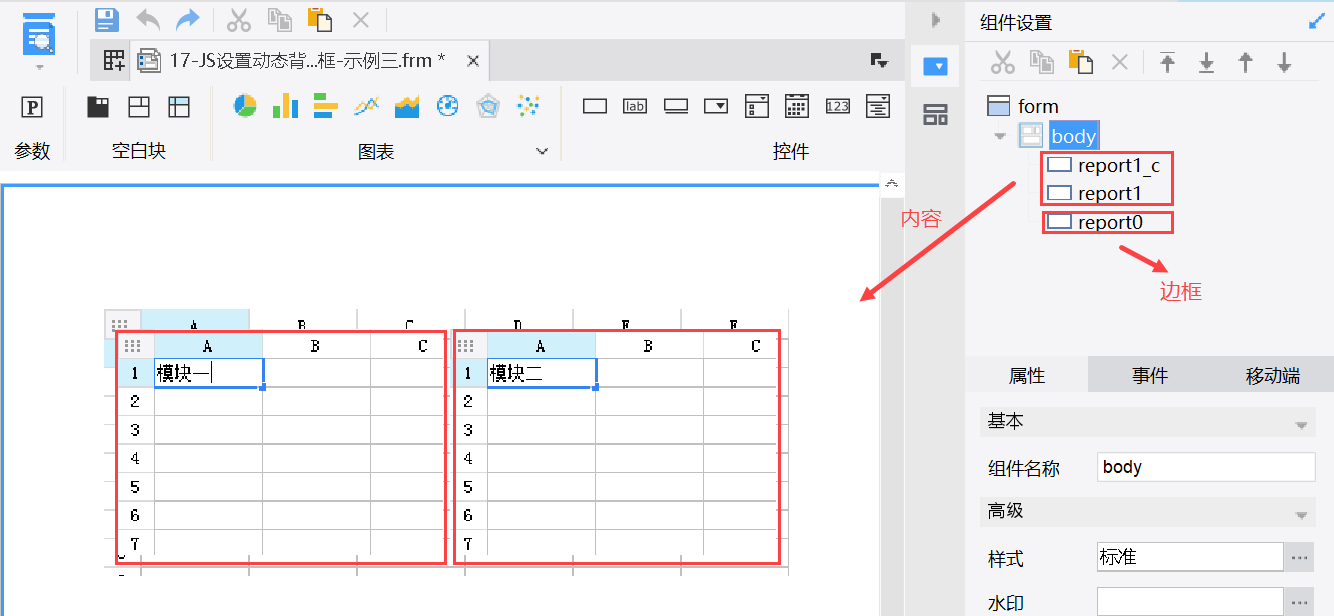This screenshot has height=616, width=1334.
Task: Move component up one layer
Action: [1246, 62]
